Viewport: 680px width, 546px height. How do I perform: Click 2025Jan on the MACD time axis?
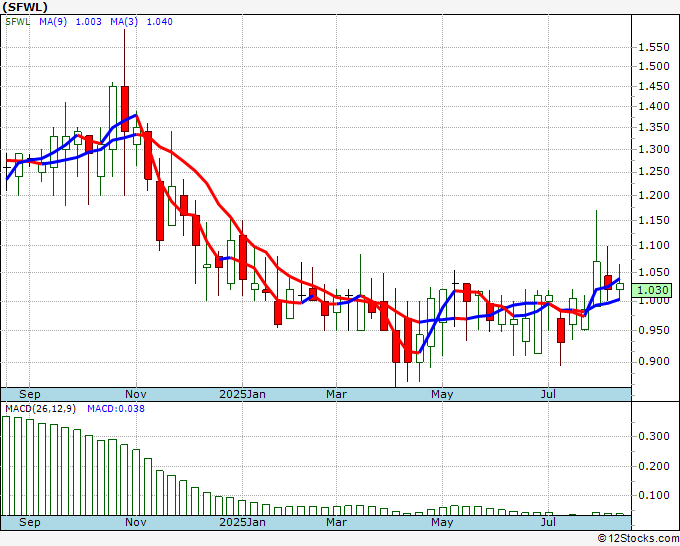coord(242,522)
